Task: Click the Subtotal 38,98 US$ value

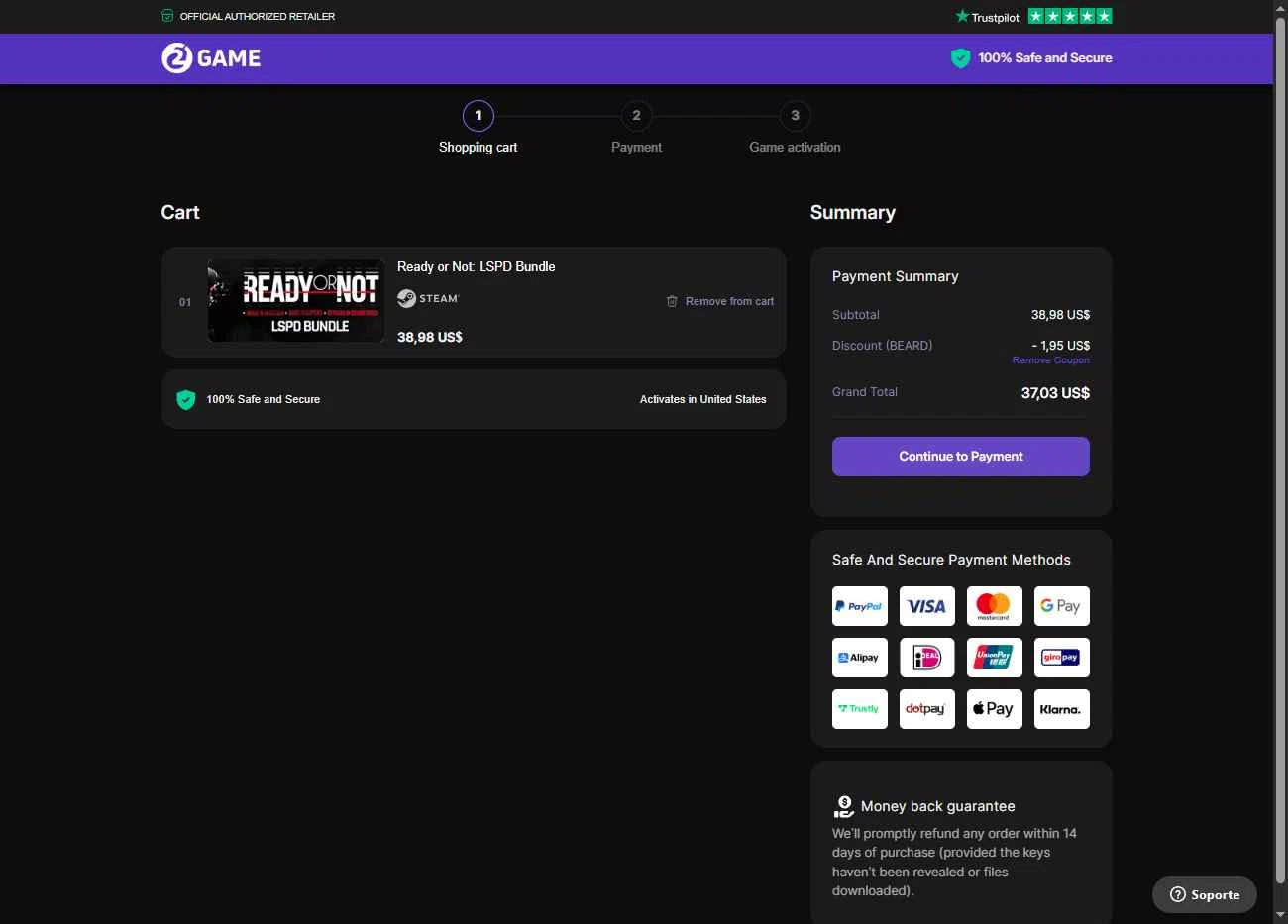Action: coord(1060,315)
